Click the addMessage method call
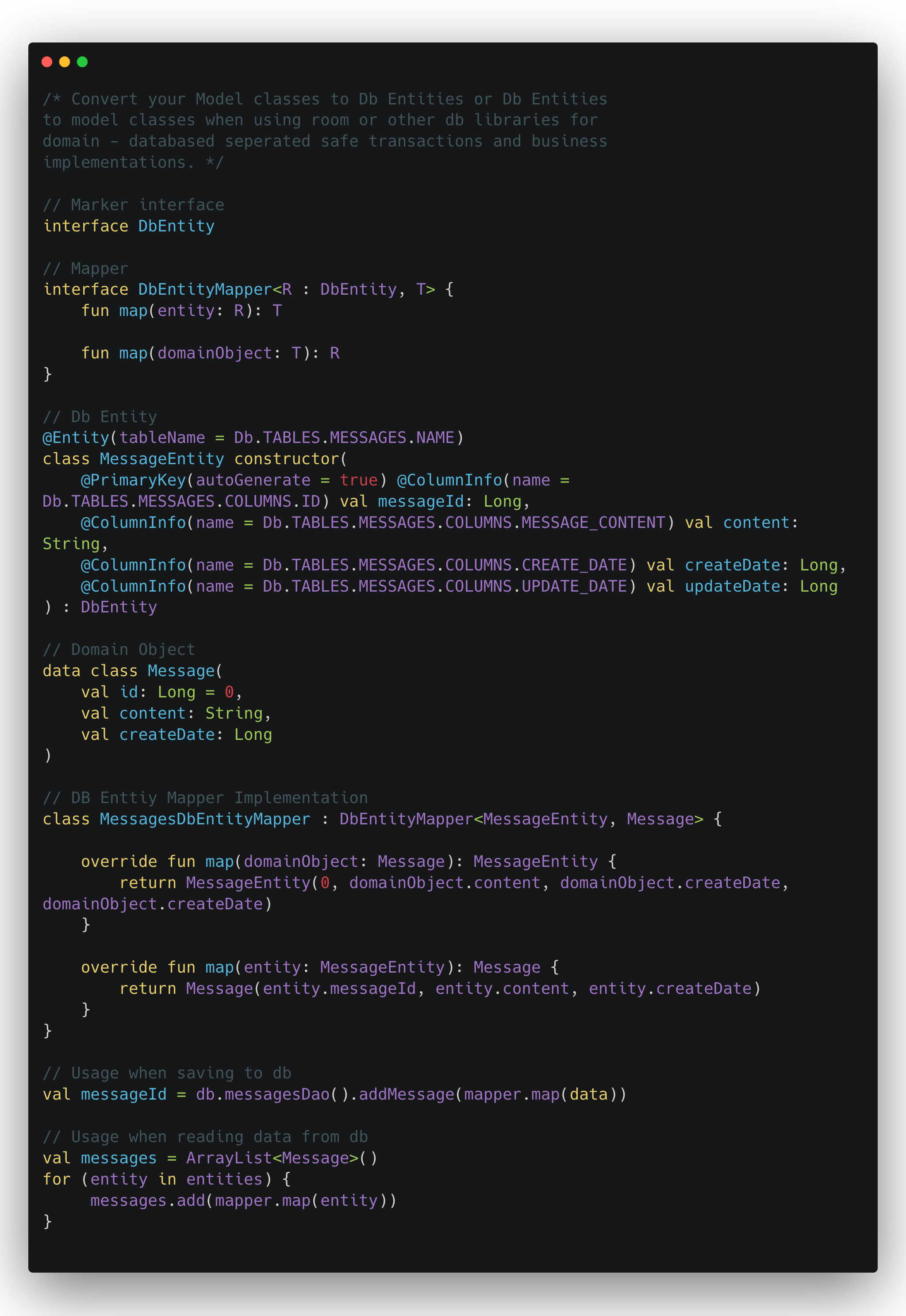906x1316 pixels. 407,1095
